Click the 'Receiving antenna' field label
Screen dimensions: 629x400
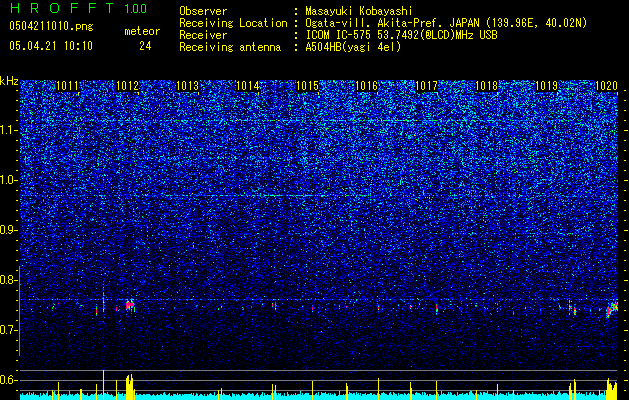[x=230, y=47]
